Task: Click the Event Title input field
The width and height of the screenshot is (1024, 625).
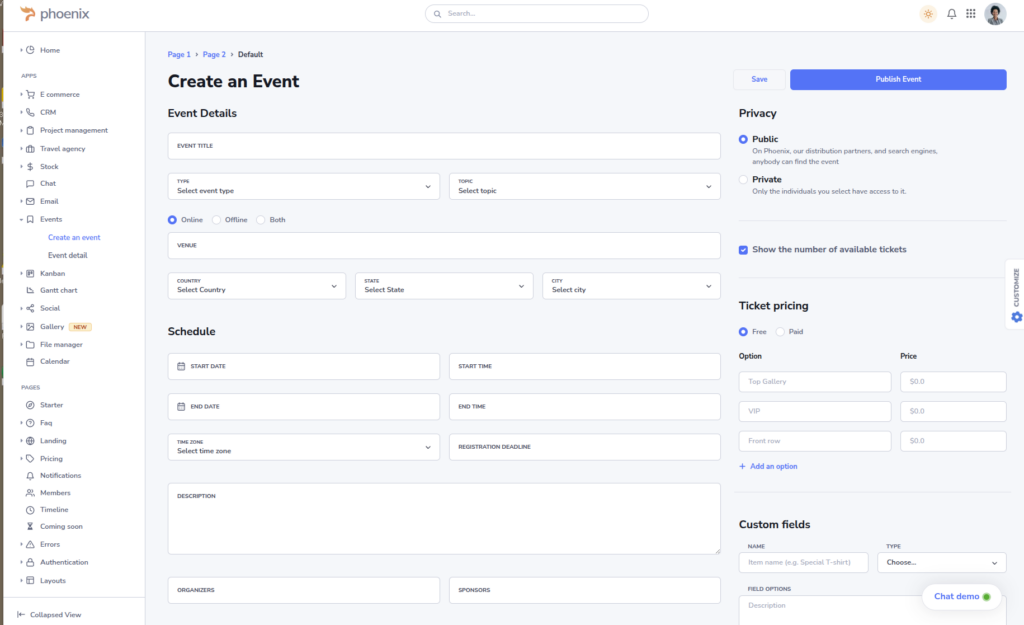Action: click(443, 146)
